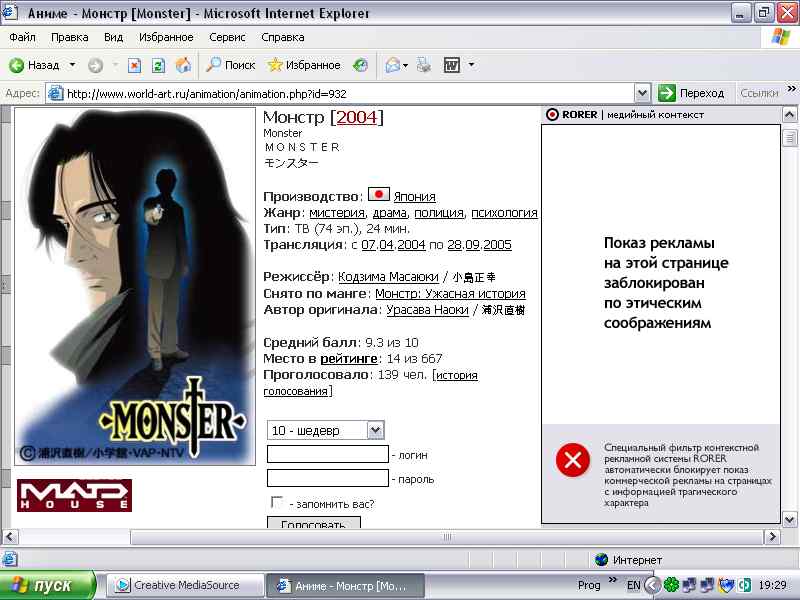Open the полиция genre link
The image size is (800, 600).
[x=439, y=213]
